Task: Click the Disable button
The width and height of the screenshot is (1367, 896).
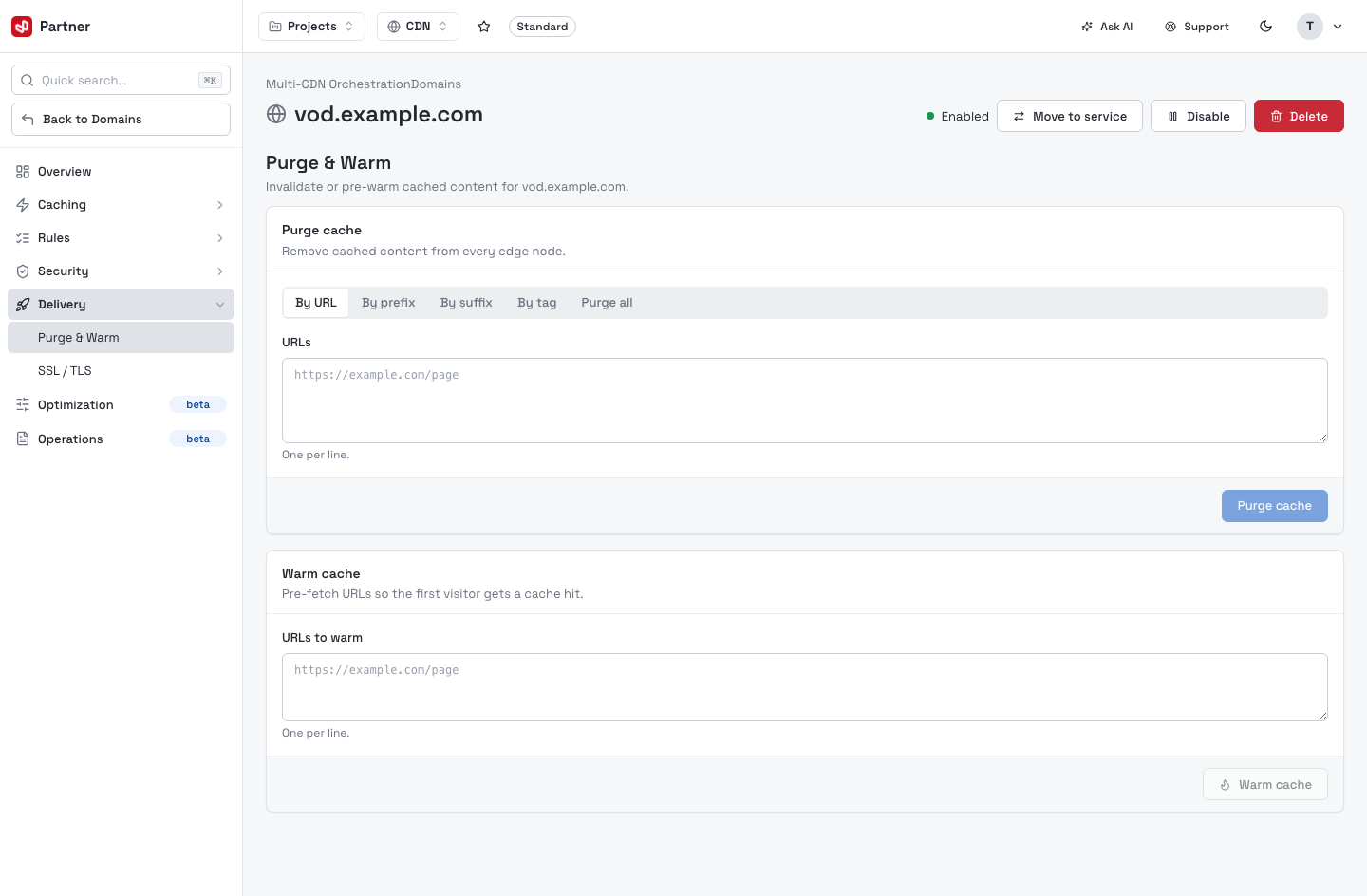Action: (1198, 116)
